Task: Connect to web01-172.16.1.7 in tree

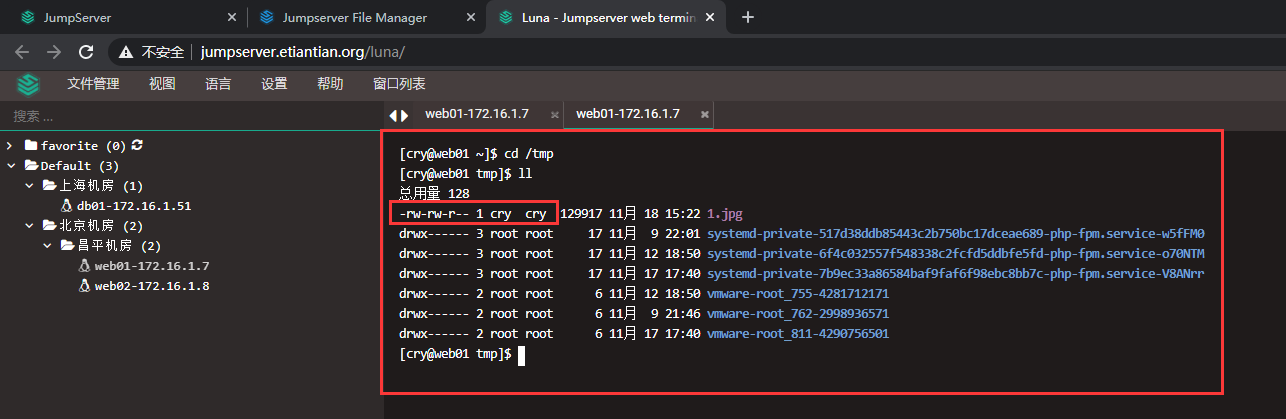Action: (x=152, y=266)
